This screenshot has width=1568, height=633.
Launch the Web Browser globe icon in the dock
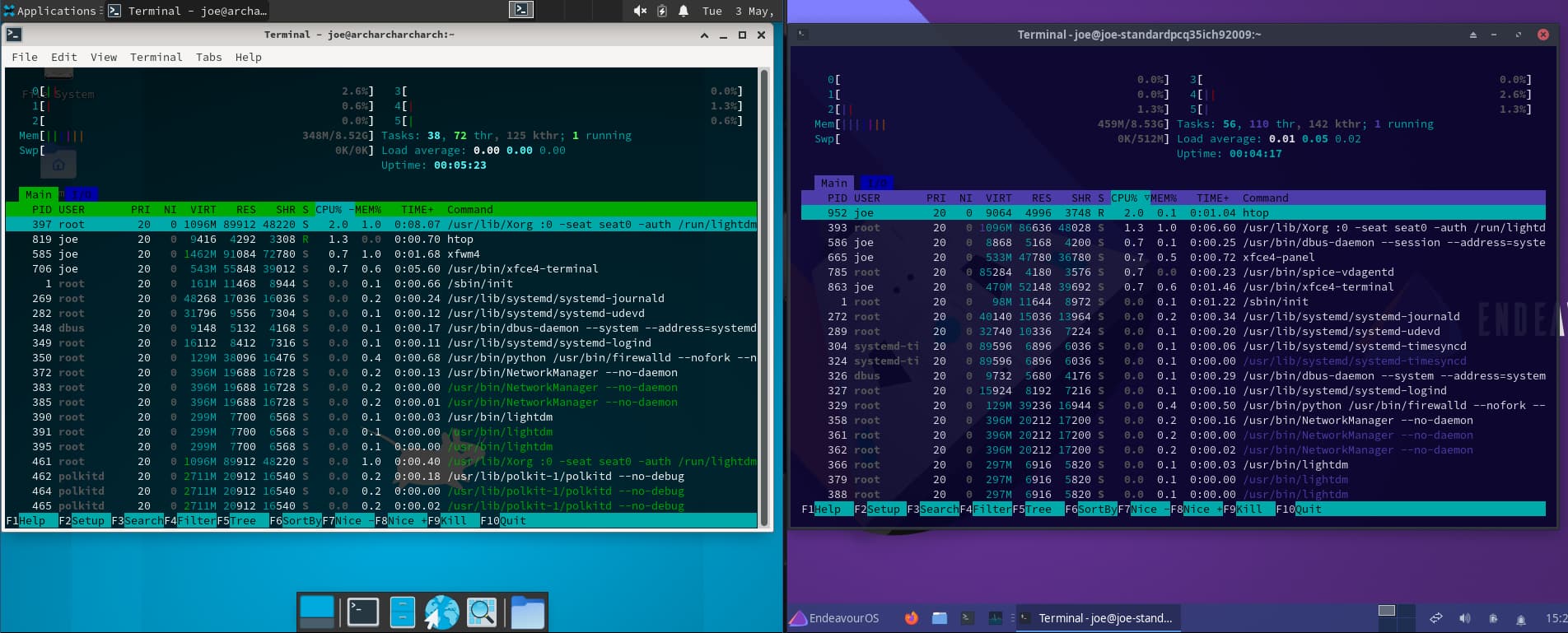pos(441,612)
